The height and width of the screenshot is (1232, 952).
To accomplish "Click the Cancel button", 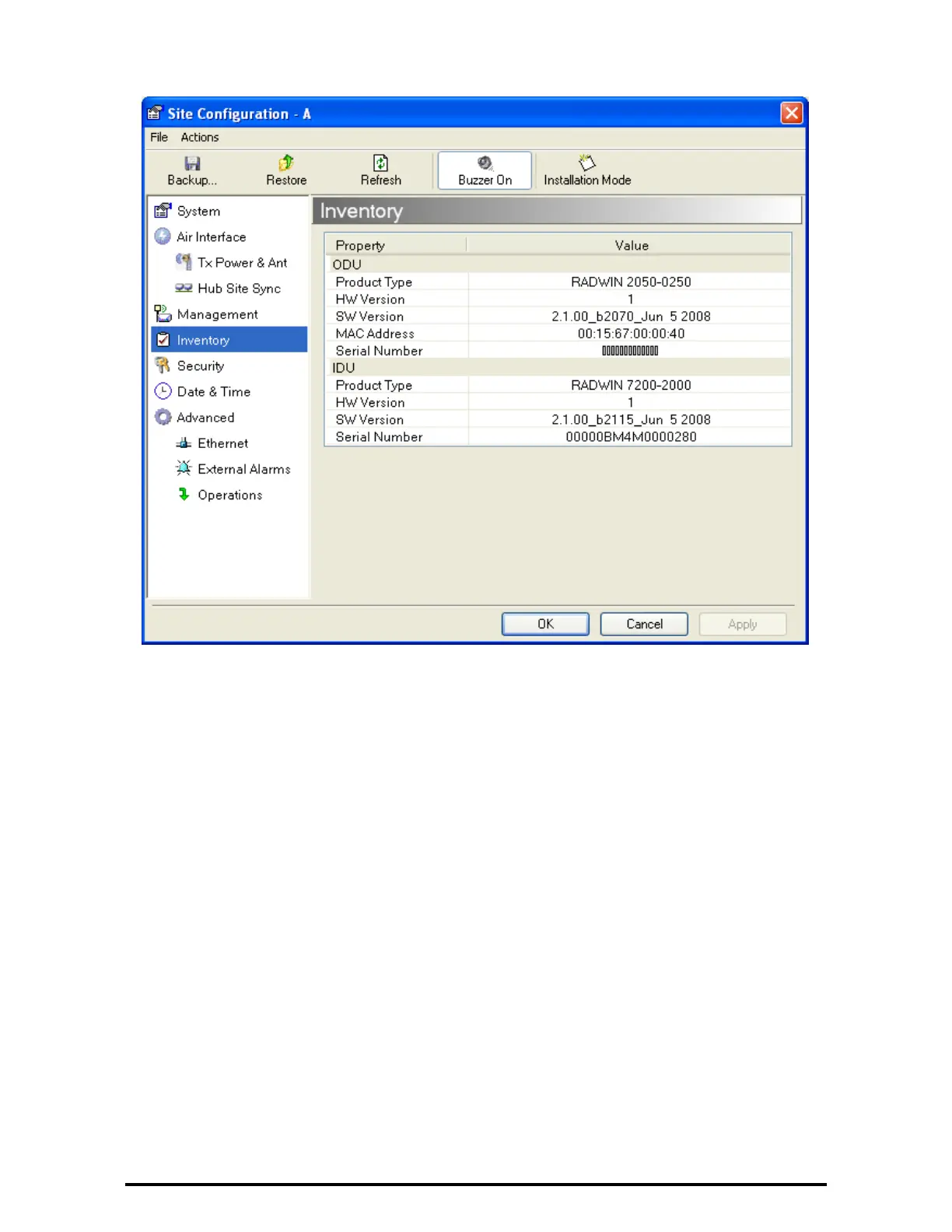I will pos(644,624).
